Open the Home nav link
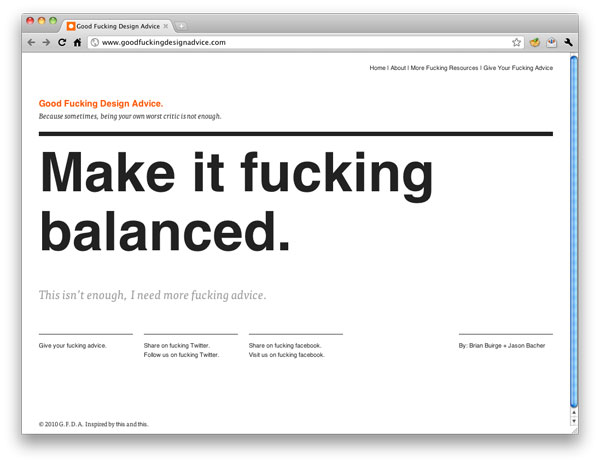Image resolution: width=600 pixels, height=464 pixels. click(377, 68)
